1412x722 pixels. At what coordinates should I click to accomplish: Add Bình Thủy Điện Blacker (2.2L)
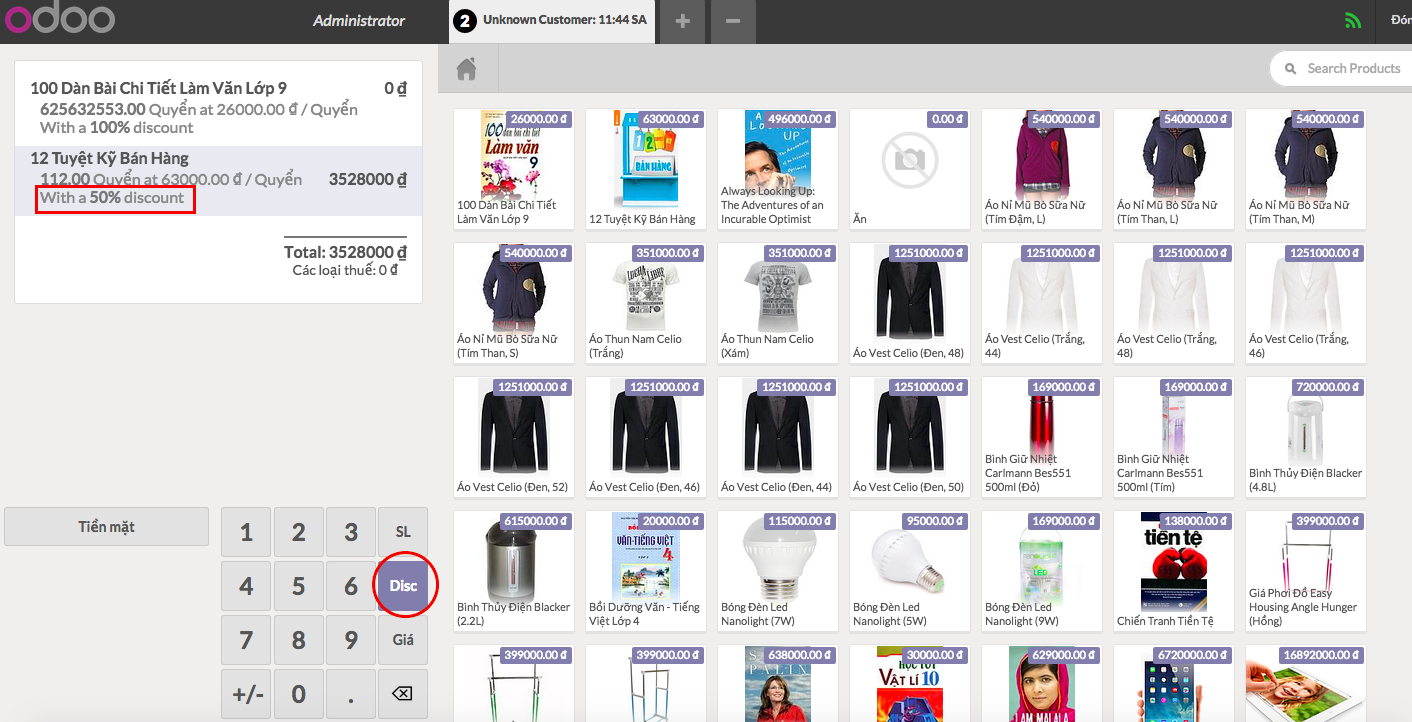(x=514, y=571)
